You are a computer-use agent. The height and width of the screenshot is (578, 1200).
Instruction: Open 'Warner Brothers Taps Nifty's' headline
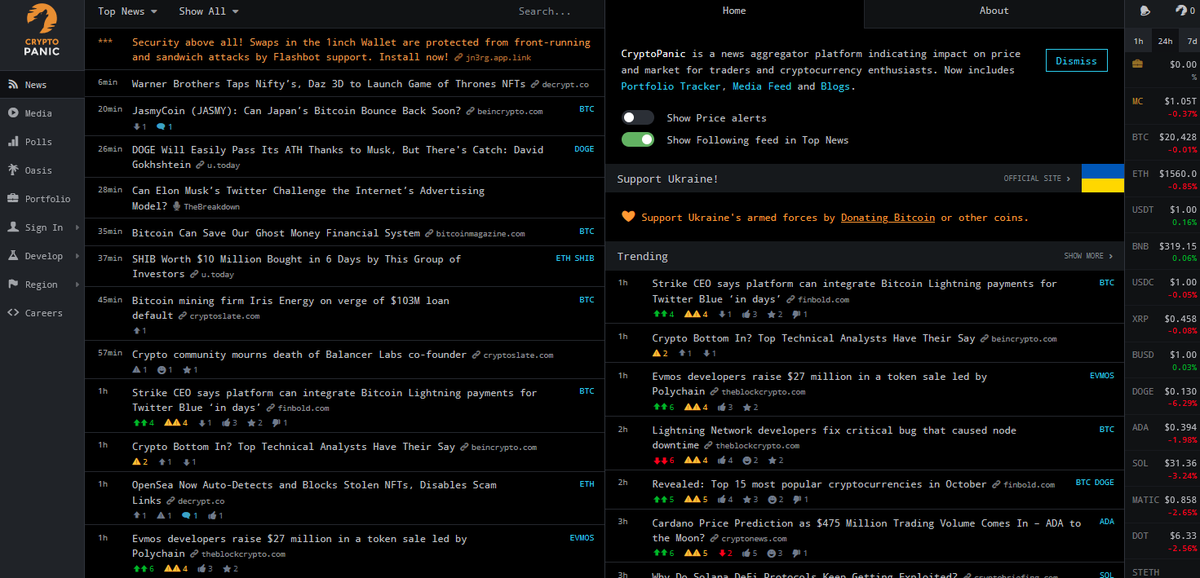[328, 85]
